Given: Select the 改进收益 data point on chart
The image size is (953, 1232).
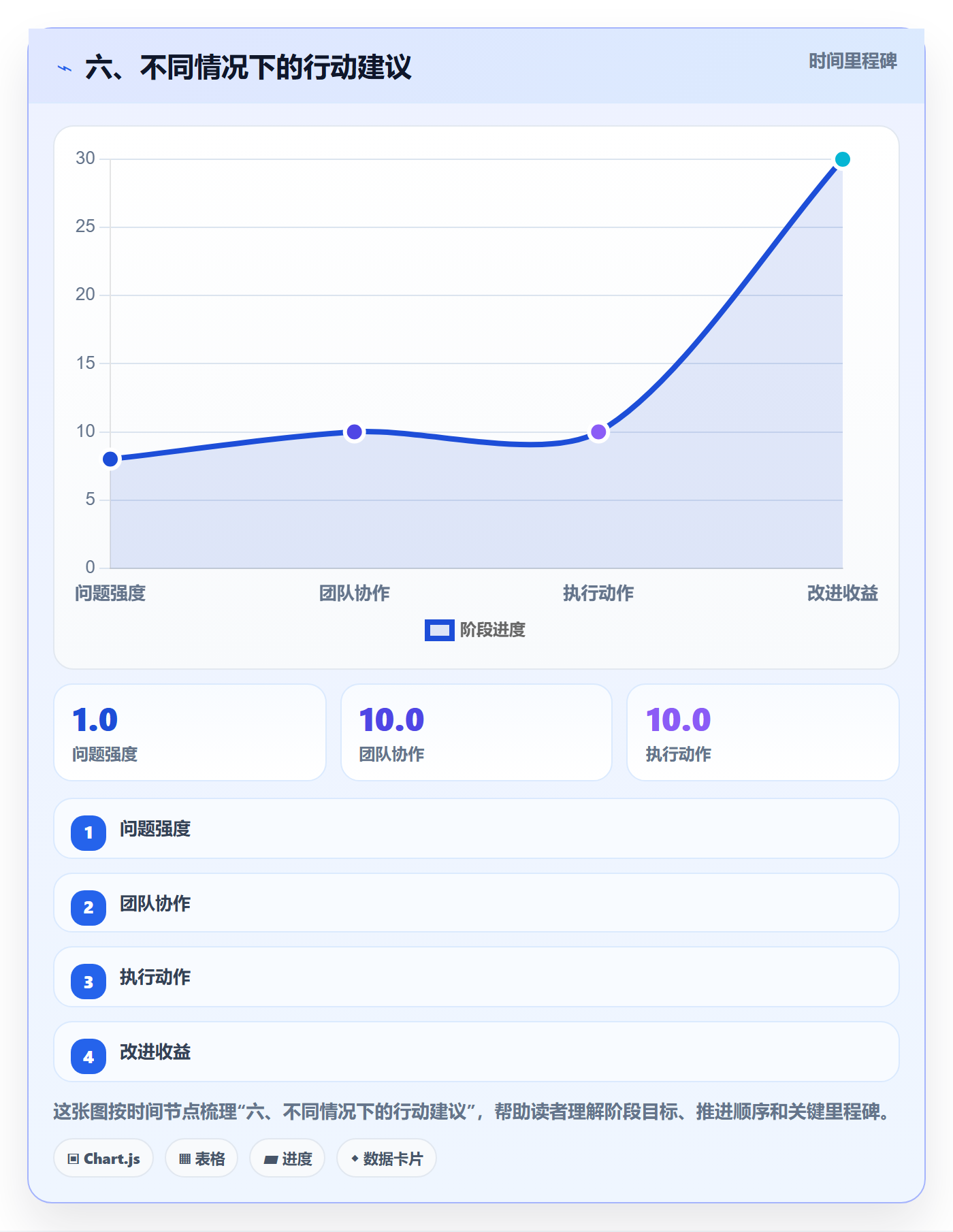Looking at the screenshot, I should 842,159.
